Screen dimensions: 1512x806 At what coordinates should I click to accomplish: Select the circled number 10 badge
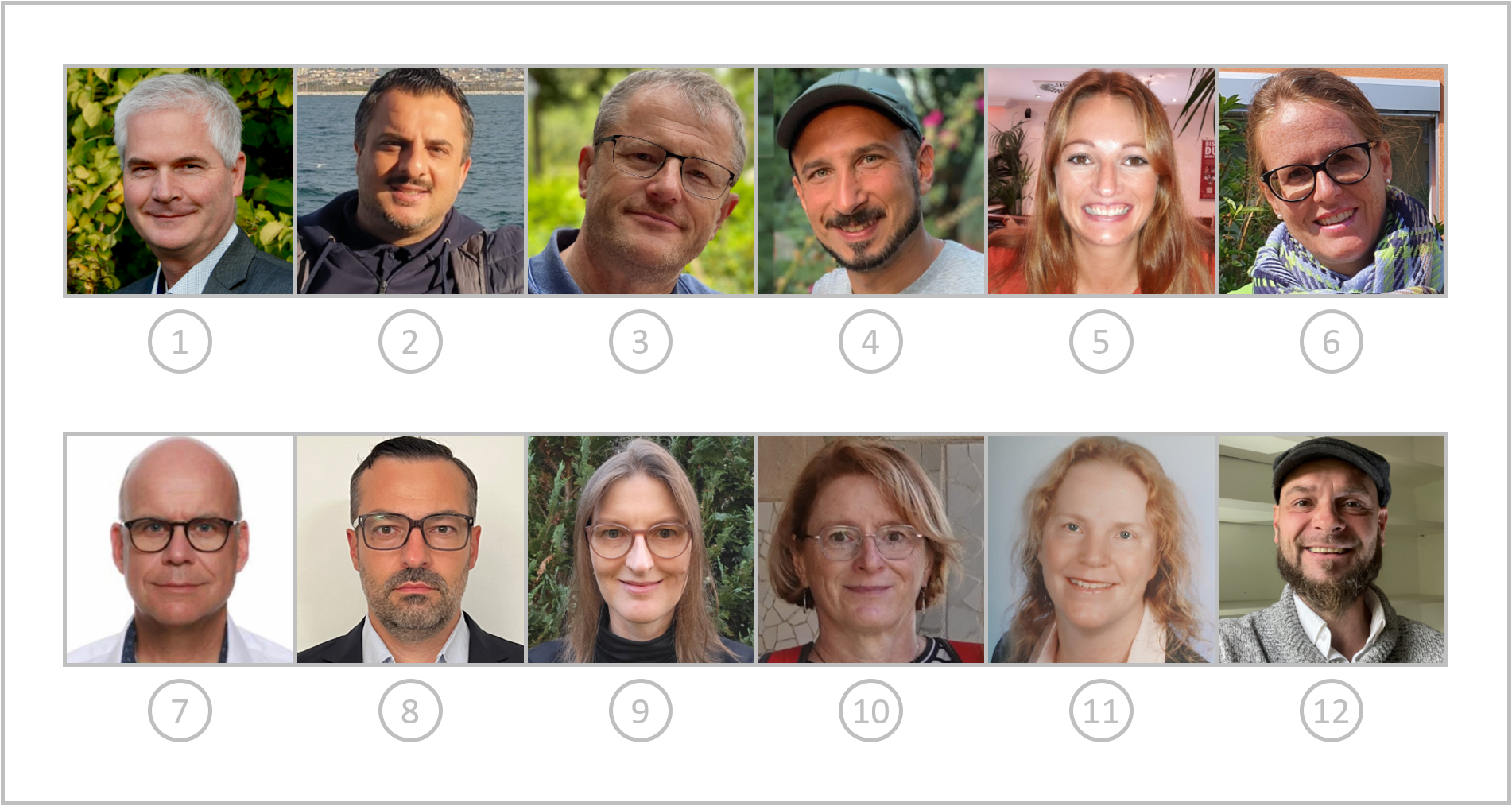pos(870,711)
